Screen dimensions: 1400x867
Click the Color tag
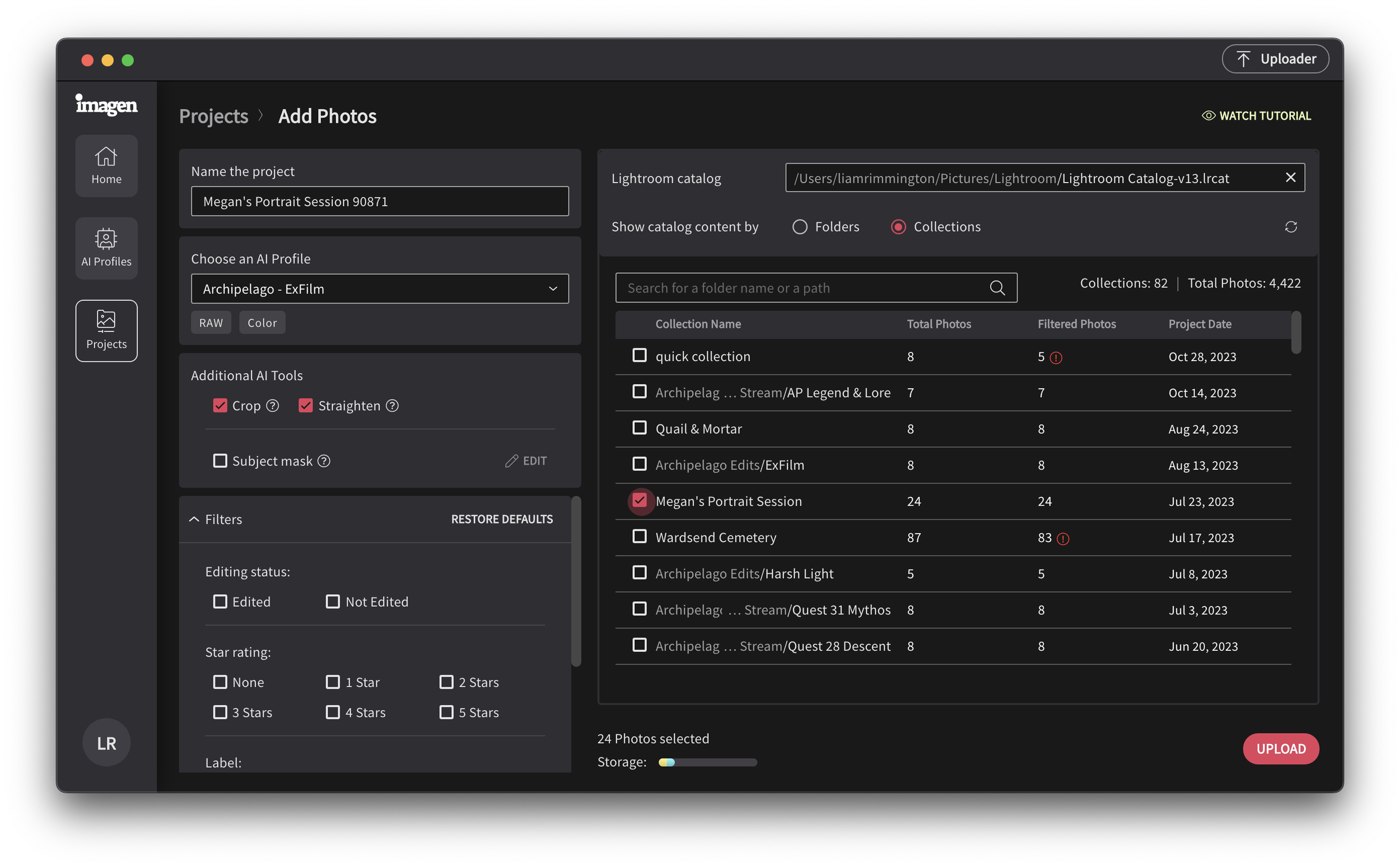tap(262, 323)
